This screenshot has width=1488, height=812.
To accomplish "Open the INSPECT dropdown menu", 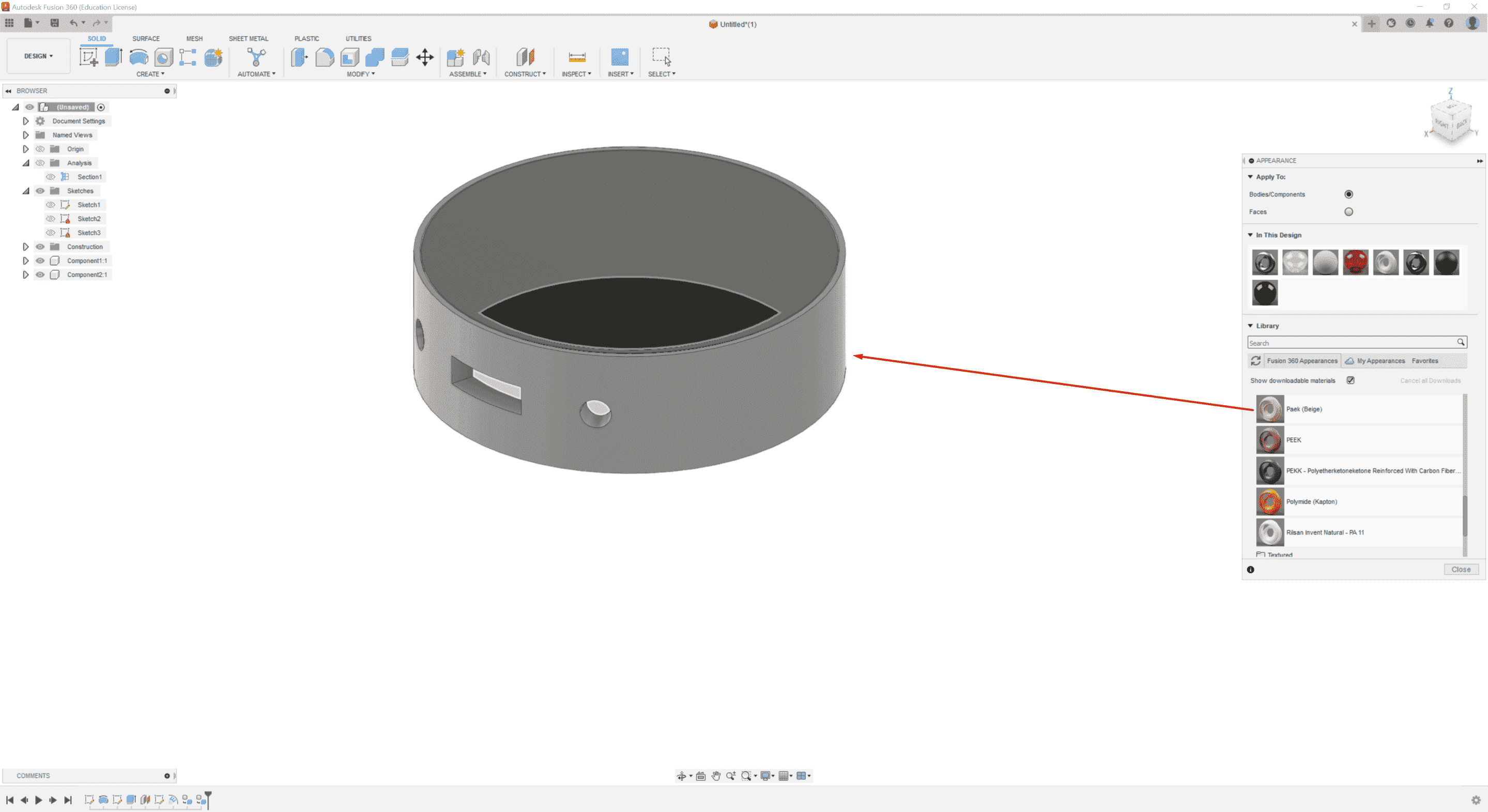I will click(576, 74).
